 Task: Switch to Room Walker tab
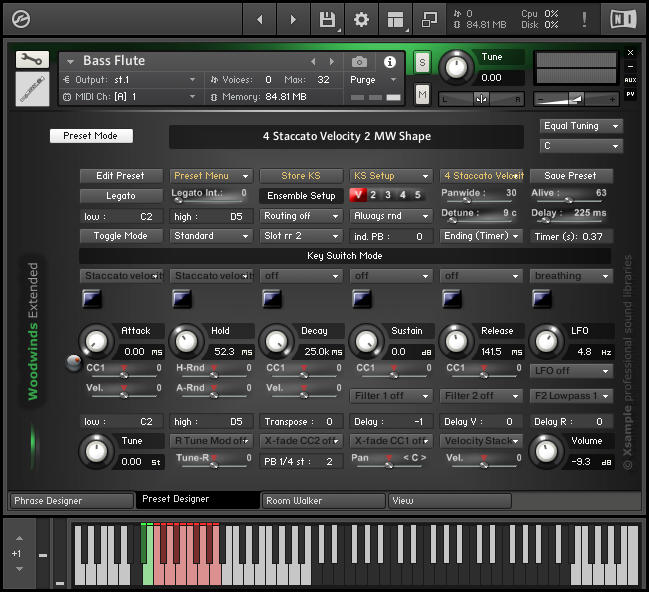tap(324, 501)
